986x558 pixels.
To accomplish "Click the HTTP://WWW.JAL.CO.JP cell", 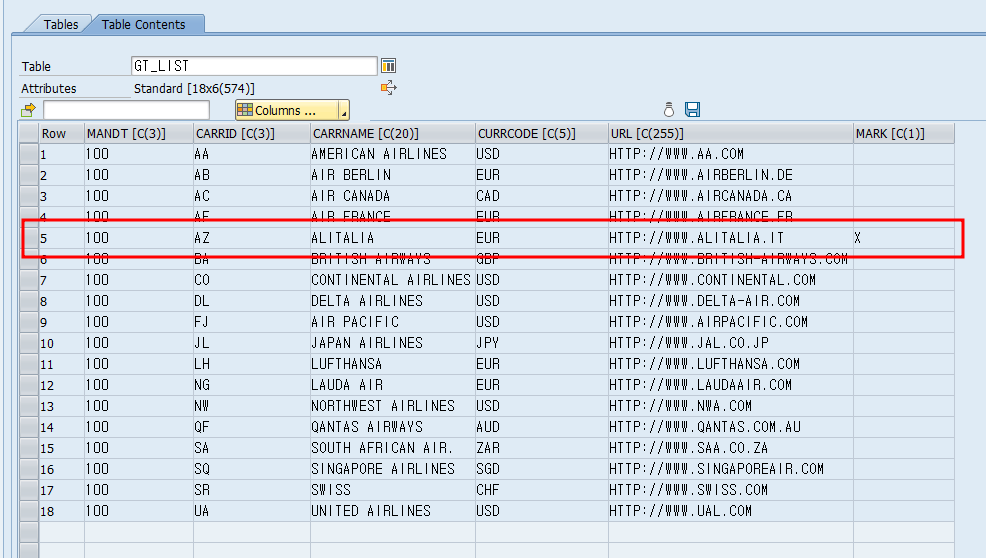I will [731, 343].
